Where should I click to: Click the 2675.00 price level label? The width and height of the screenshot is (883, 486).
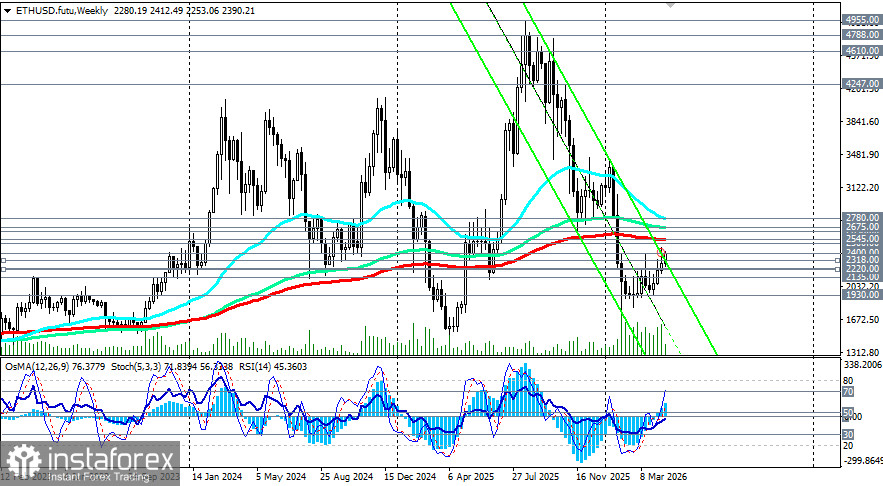click(862, 226)
